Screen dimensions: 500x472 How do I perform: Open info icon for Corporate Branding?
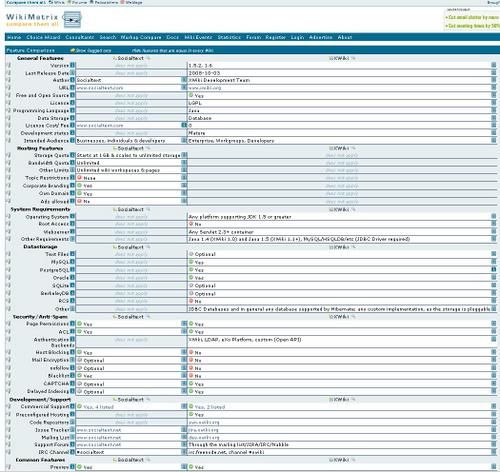click(72, 185)
